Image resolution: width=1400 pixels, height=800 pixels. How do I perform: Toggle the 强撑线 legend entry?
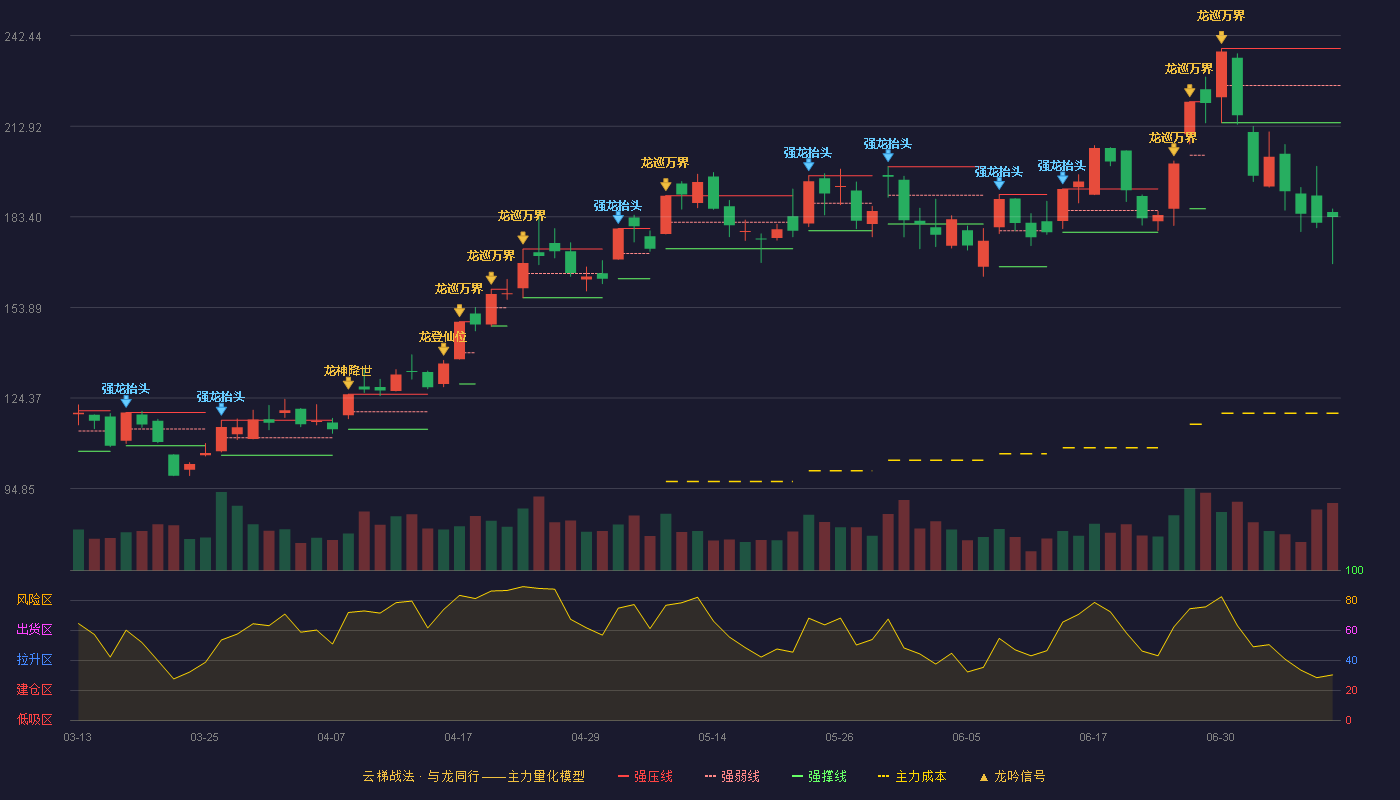coord(819,776)
